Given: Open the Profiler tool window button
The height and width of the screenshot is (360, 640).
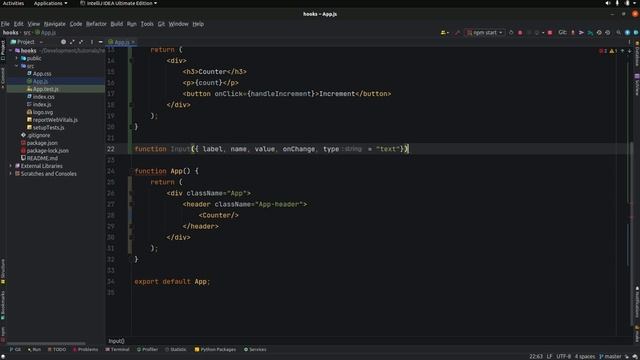Looking at the screenshot, I should tap(147, 349).
